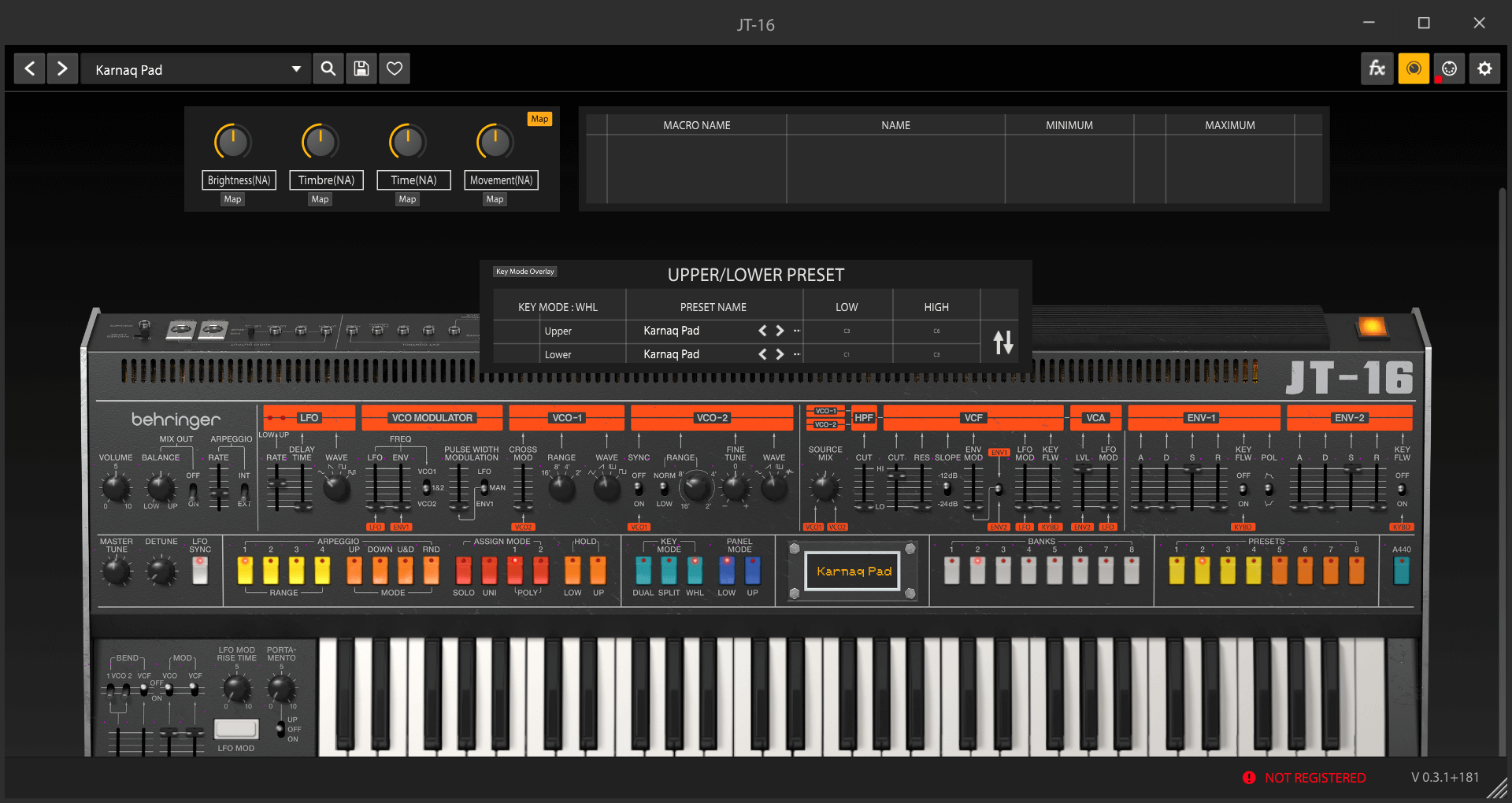Select previous preset for Lower row
Screen dimensions: 1512x803
click(762, 354)
